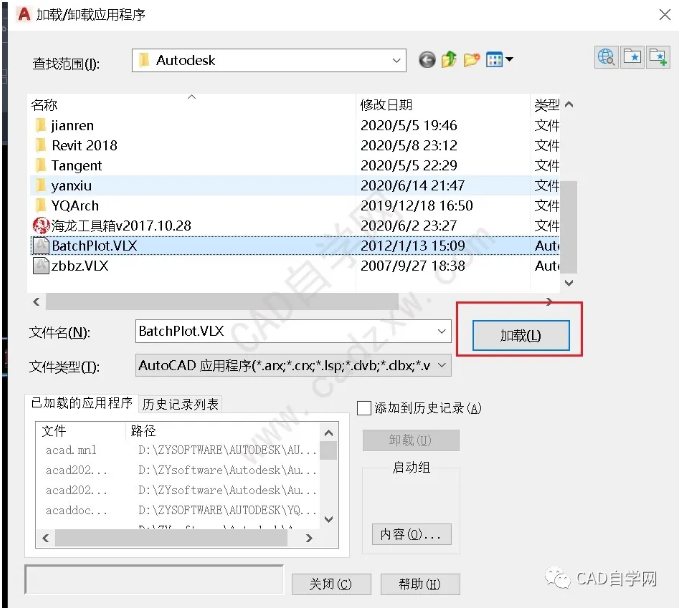Image resolution: width=684 pixels, height=611 pixels.
Task: Click the 关闭(C) close button
Action: [x=331, y=584]
